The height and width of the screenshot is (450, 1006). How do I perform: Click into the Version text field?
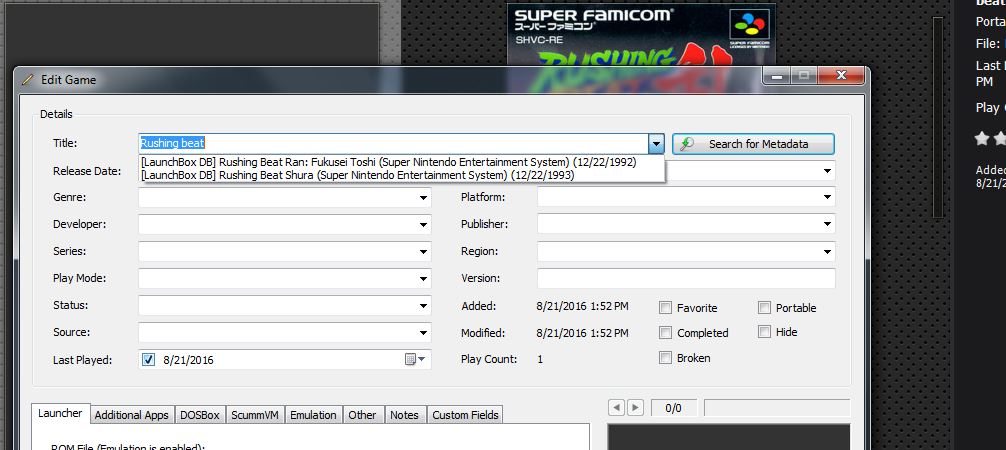click(686, 279)
